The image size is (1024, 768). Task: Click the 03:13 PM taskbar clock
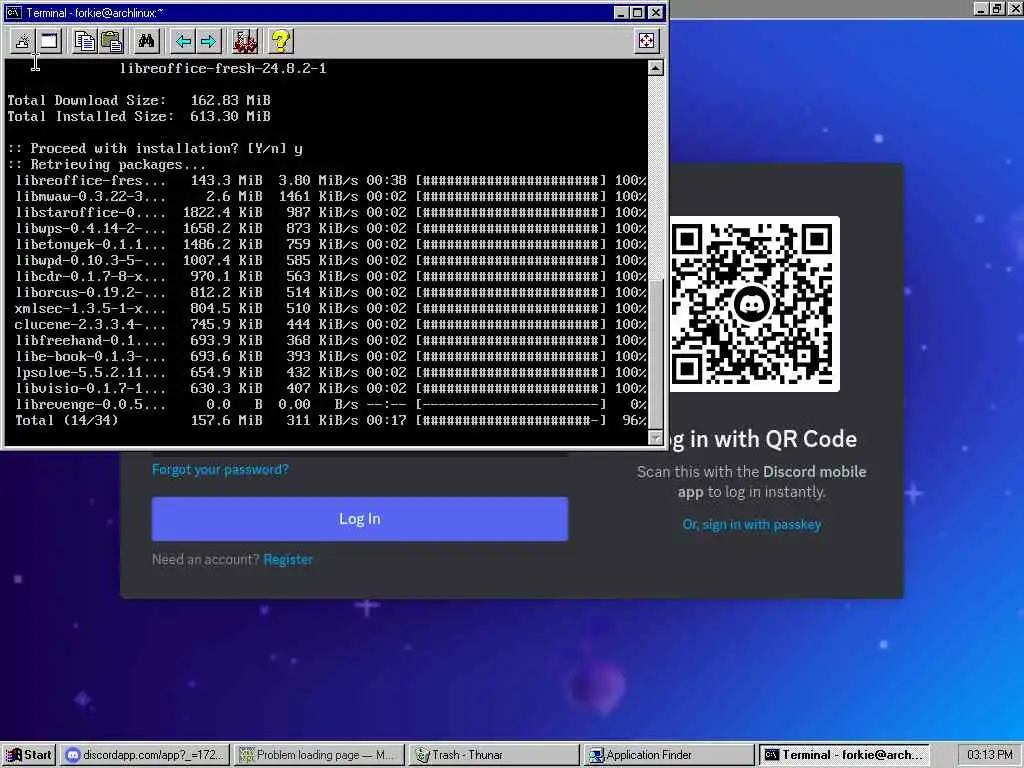pos(989,755)
